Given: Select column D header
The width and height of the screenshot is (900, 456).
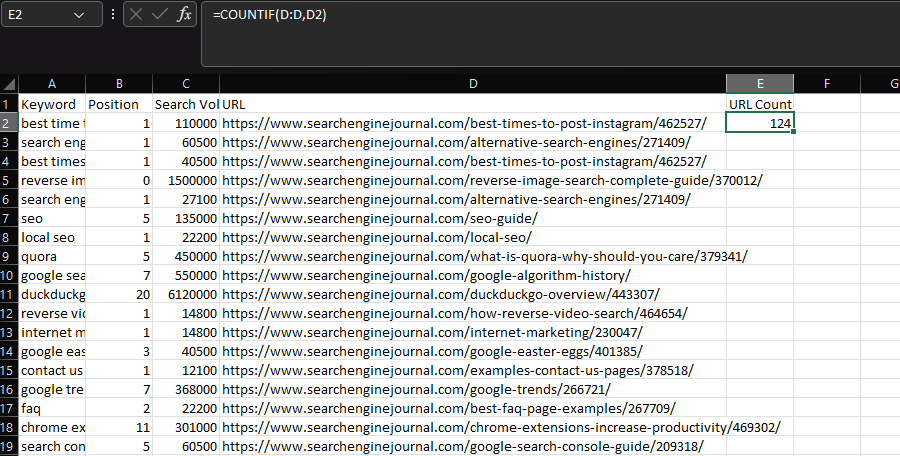Looking at the screenshot, I should coord(473,84).
